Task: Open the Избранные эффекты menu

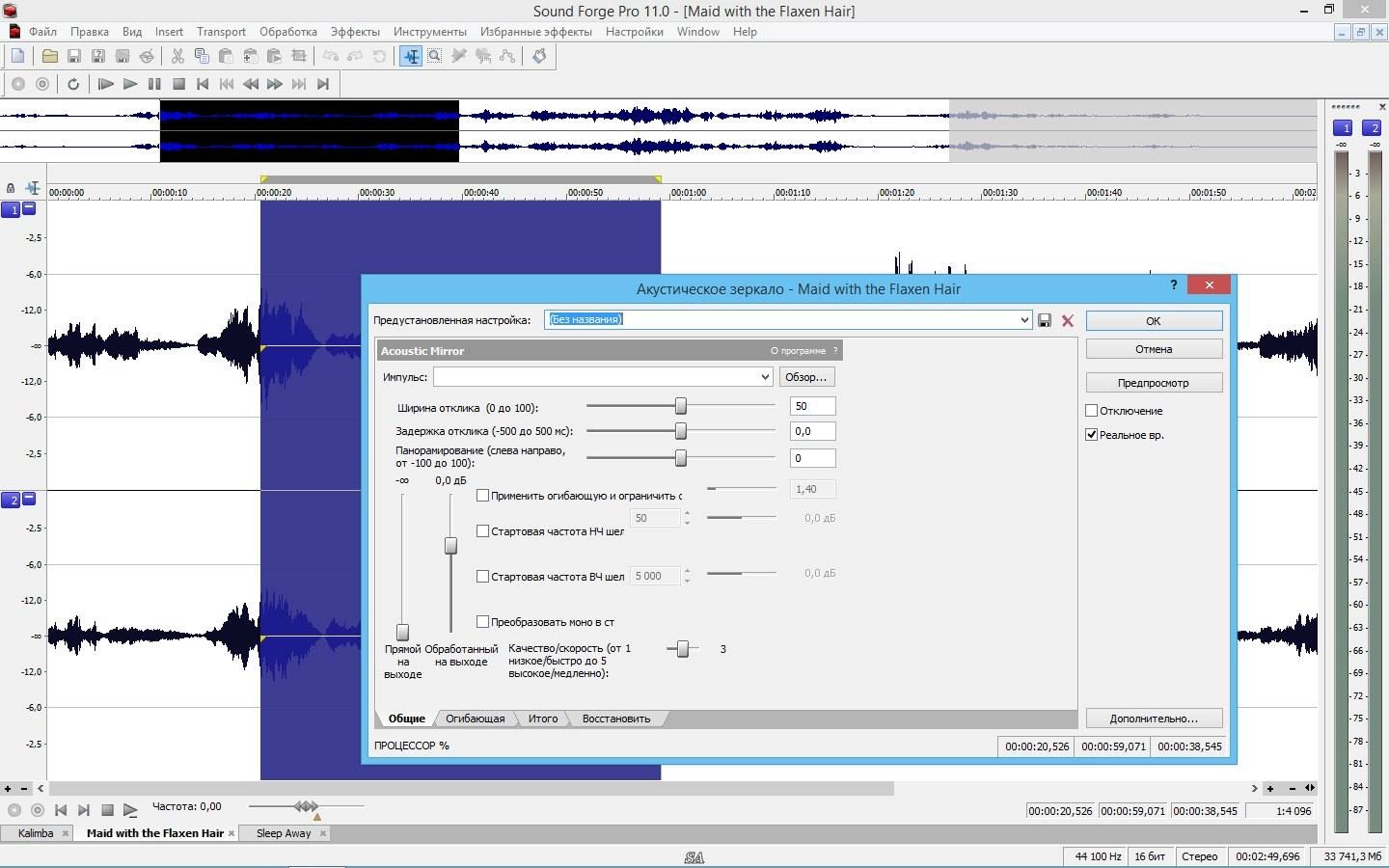Action: [536, 32]
